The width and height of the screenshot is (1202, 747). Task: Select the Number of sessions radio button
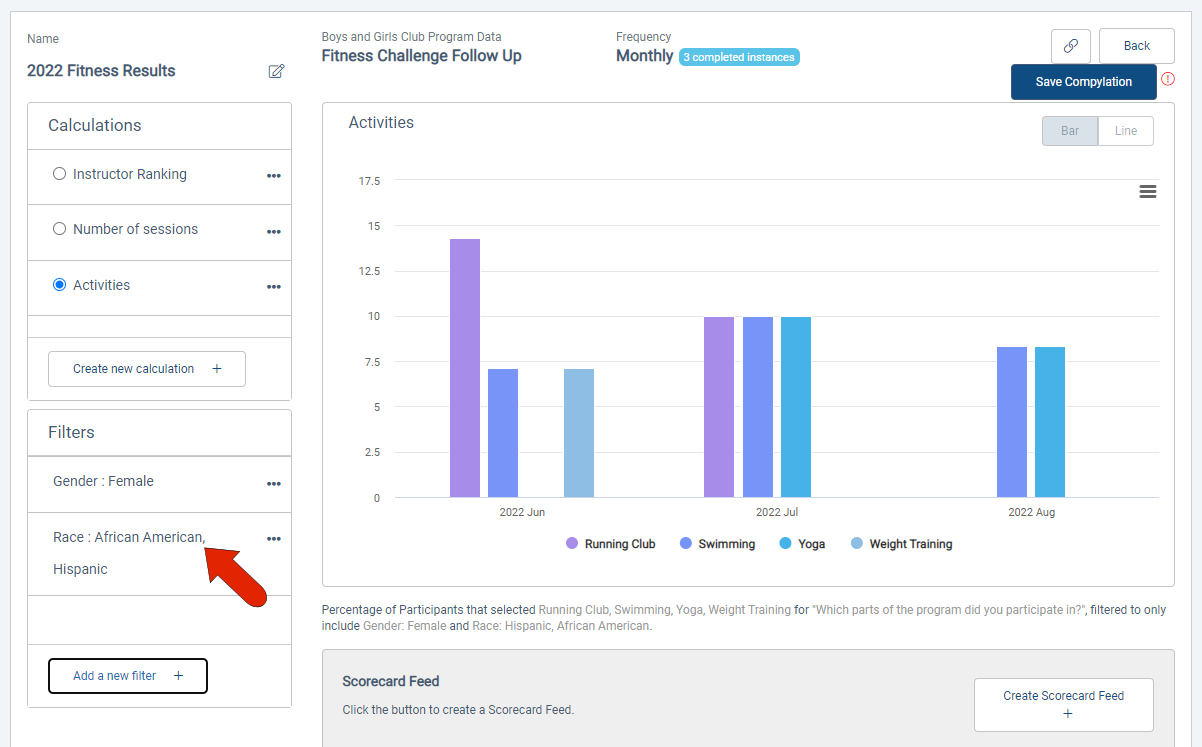point(59,229)
